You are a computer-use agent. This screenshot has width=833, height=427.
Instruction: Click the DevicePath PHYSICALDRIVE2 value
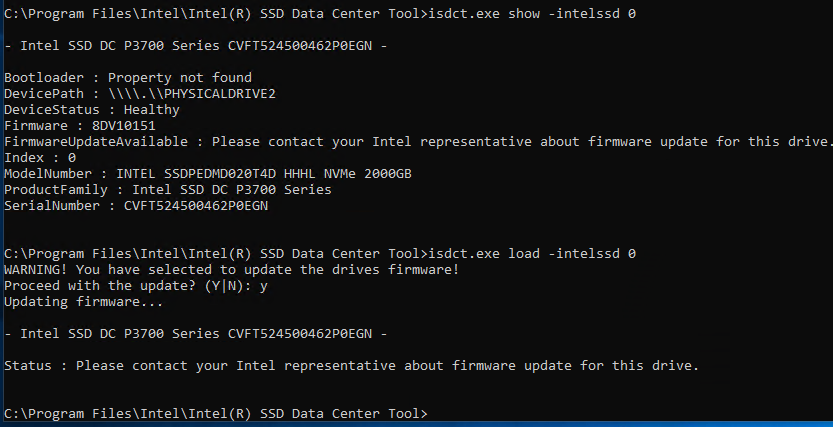tap(192, 93)
